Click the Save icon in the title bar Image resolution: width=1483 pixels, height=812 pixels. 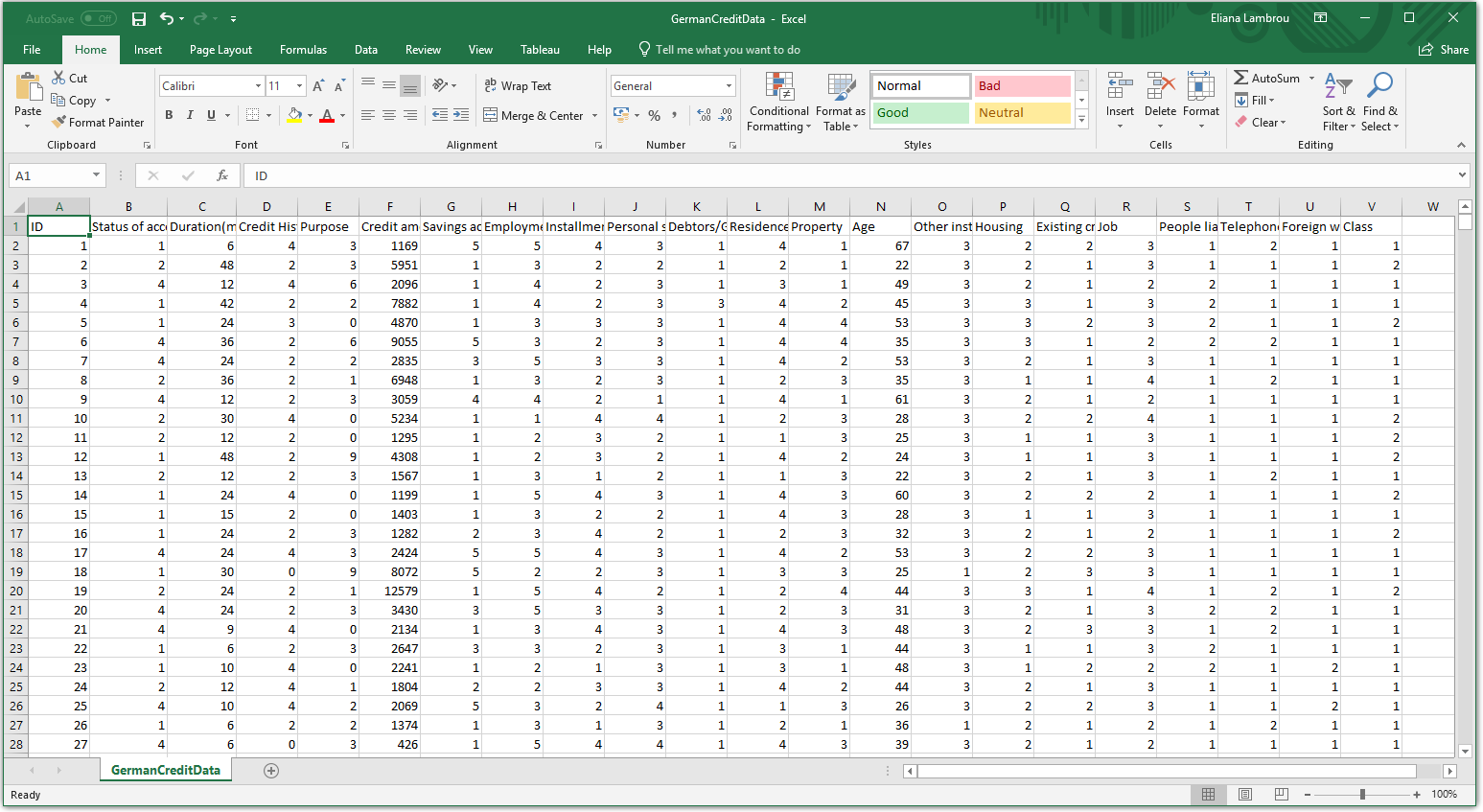(139, 18)
